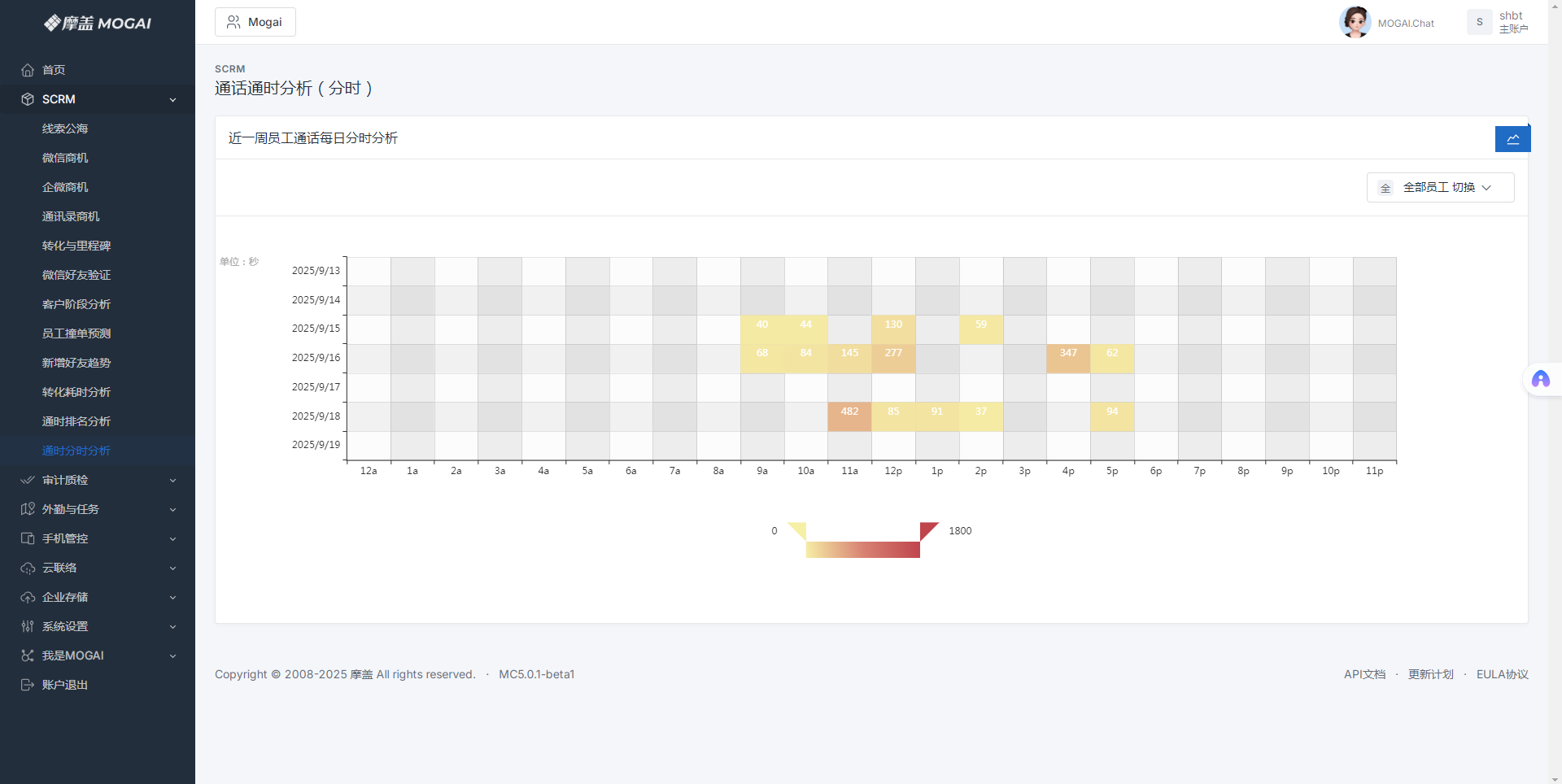Click the Mogai team button

coord(255,22)
